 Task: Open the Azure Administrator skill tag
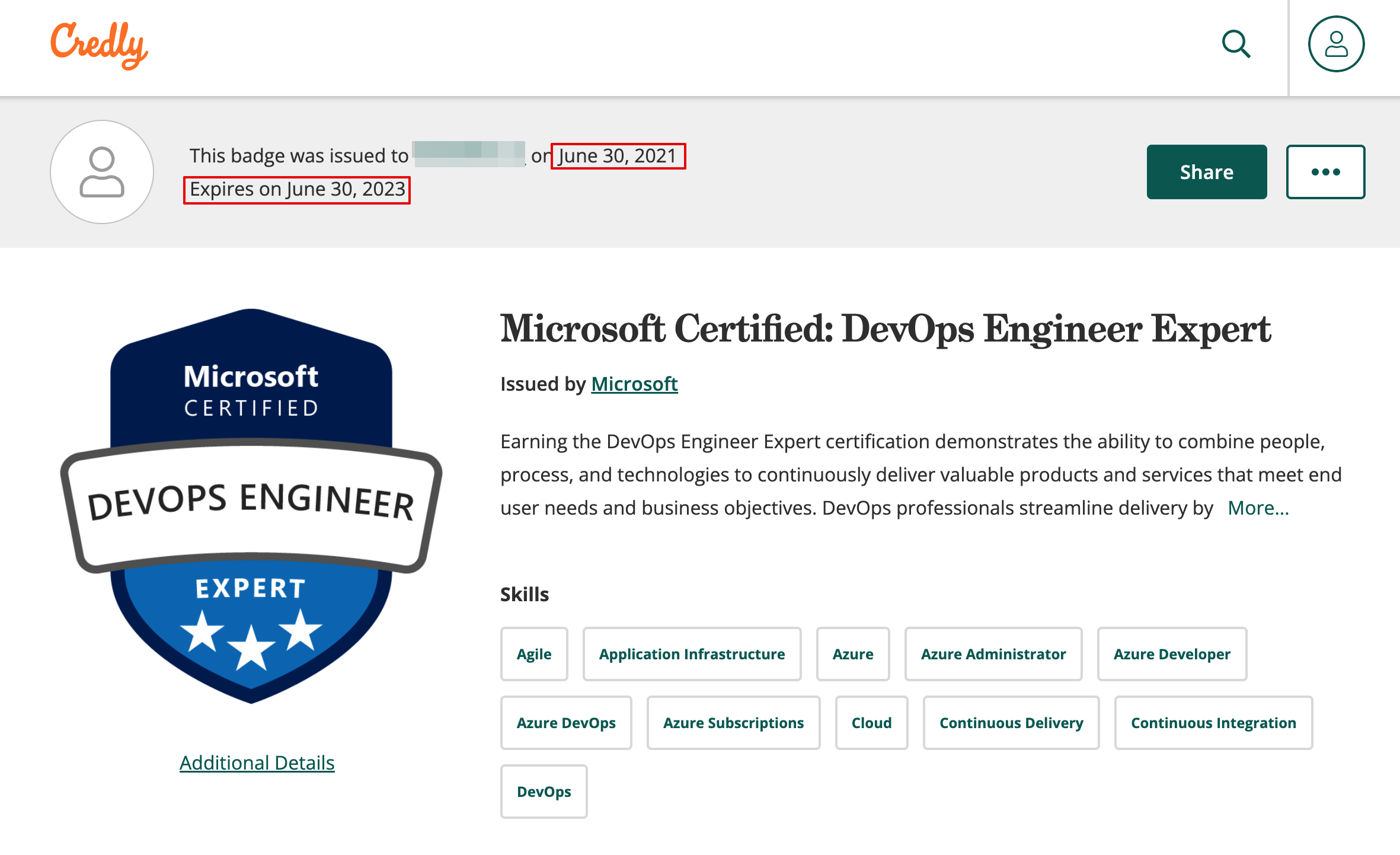pyautogui.click(x=993, y=654)
